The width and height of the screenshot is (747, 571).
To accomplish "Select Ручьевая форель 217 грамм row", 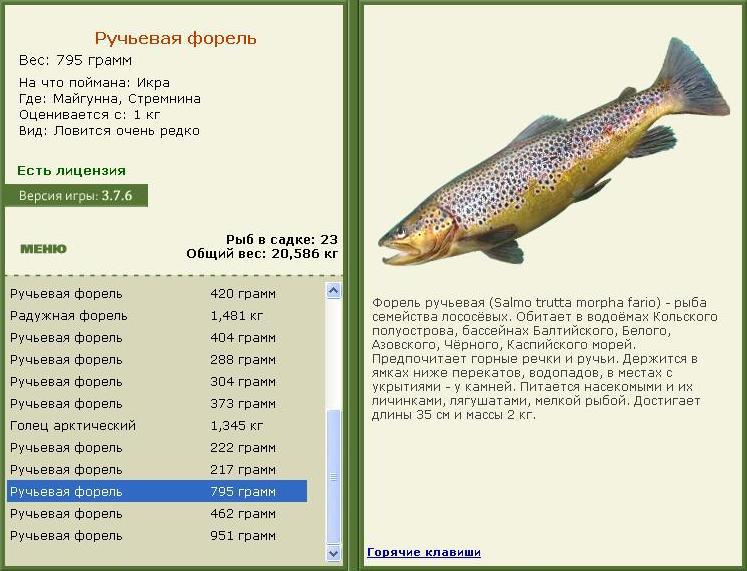I will pos(157,470).
